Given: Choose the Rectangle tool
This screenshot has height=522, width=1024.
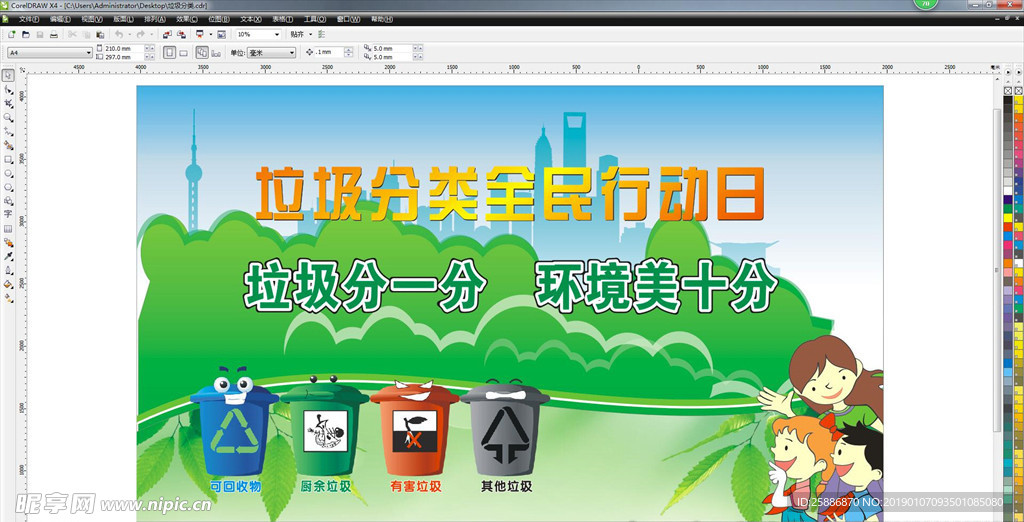Looking at the screenshot, I should click(x=8, y=159).
